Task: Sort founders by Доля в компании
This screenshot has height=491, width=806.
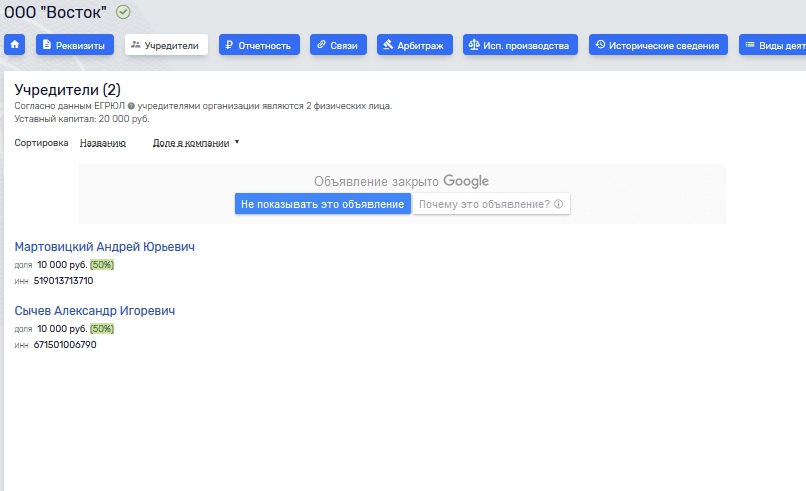Action: [191, 143]
